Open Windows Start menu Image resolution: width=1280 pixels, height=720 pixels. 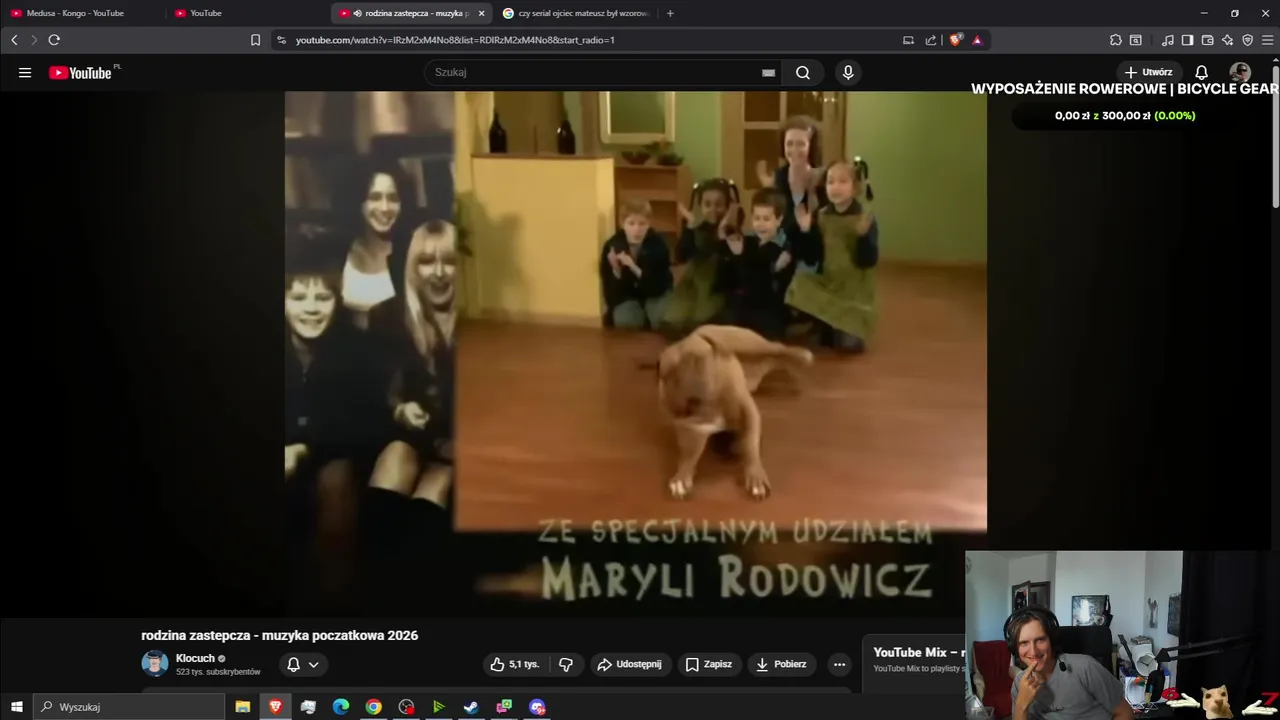[x=16, y=707]
